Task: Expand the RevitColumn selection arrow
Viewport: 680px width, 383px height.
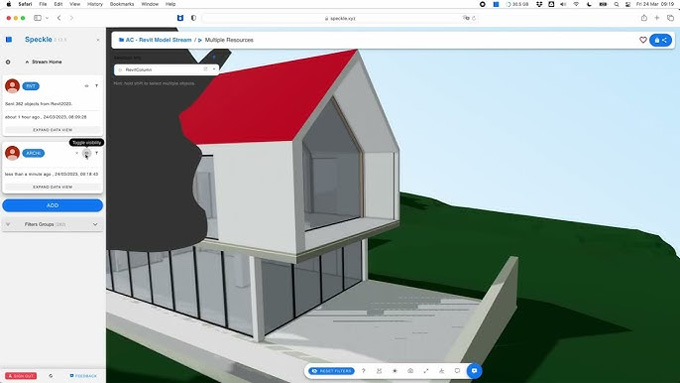Action: click(214, 69)
